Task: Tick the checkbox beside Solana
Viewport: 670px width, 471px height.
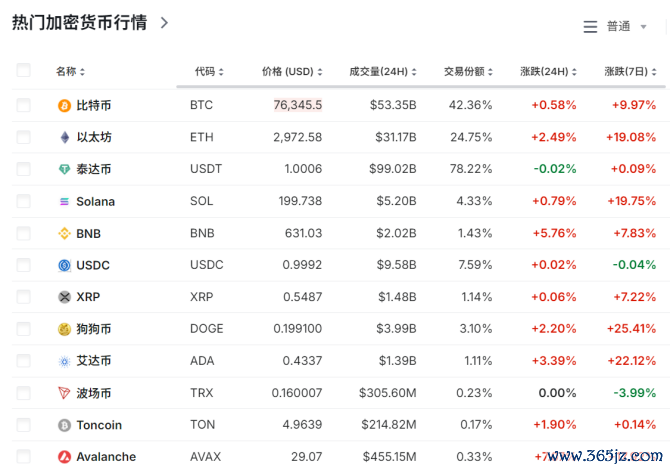Action: pyautogui.click(x=24, y=201)
